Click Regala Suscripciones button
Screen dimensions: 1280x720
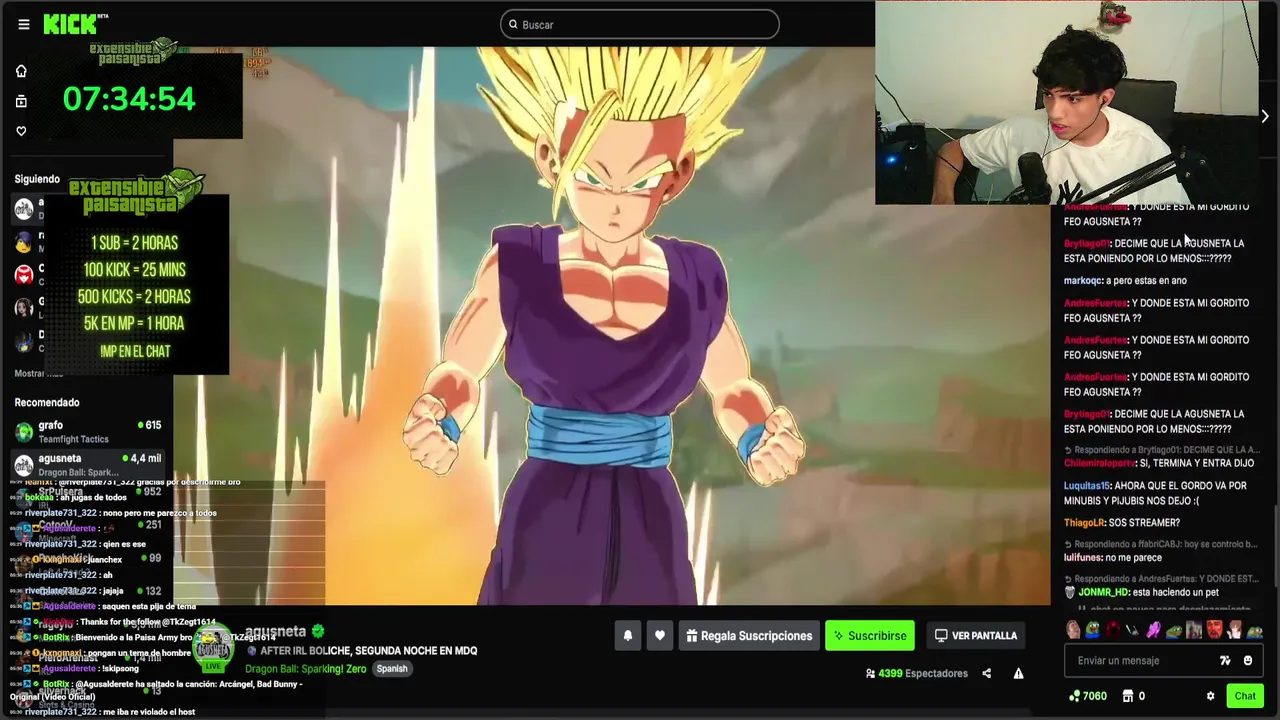[749, 635]
